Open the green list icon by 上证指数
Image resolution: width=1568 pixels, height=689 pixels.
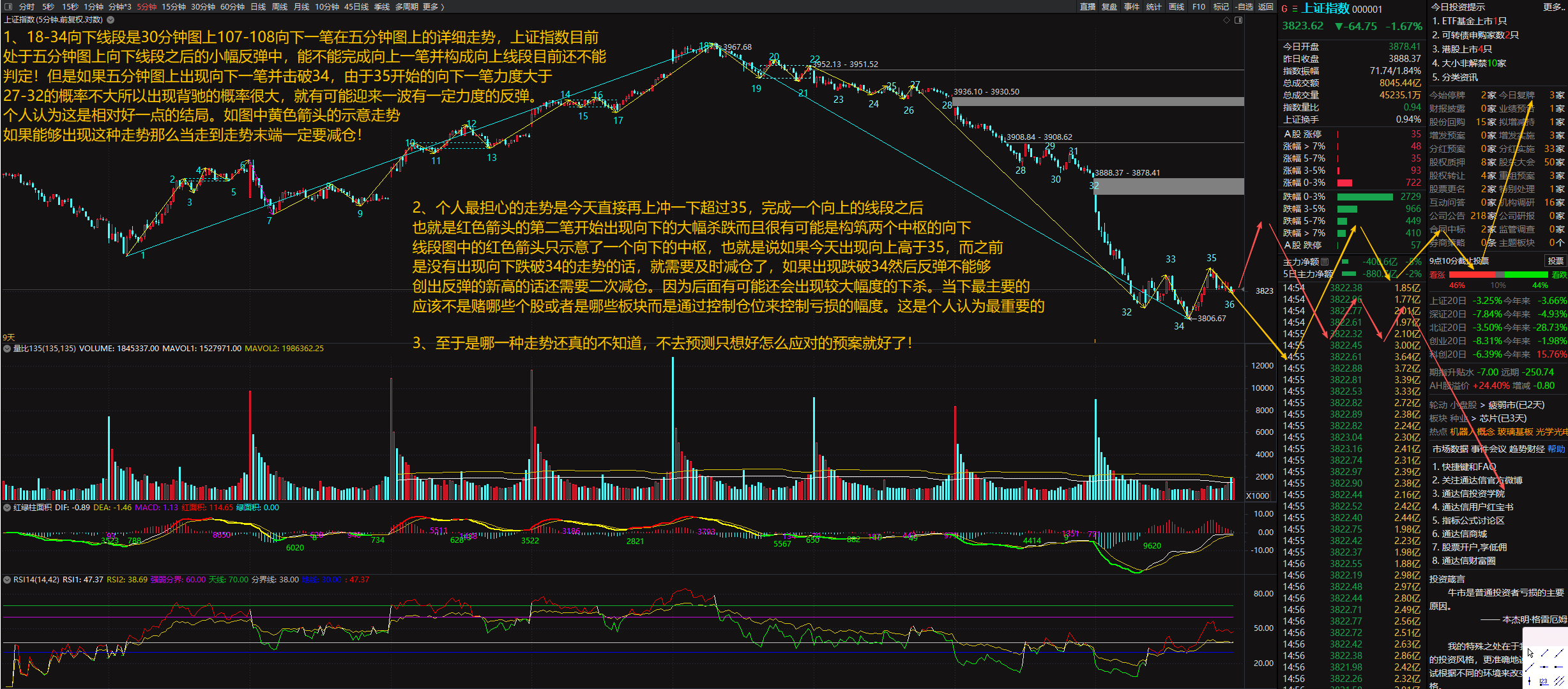(1295, 8)
